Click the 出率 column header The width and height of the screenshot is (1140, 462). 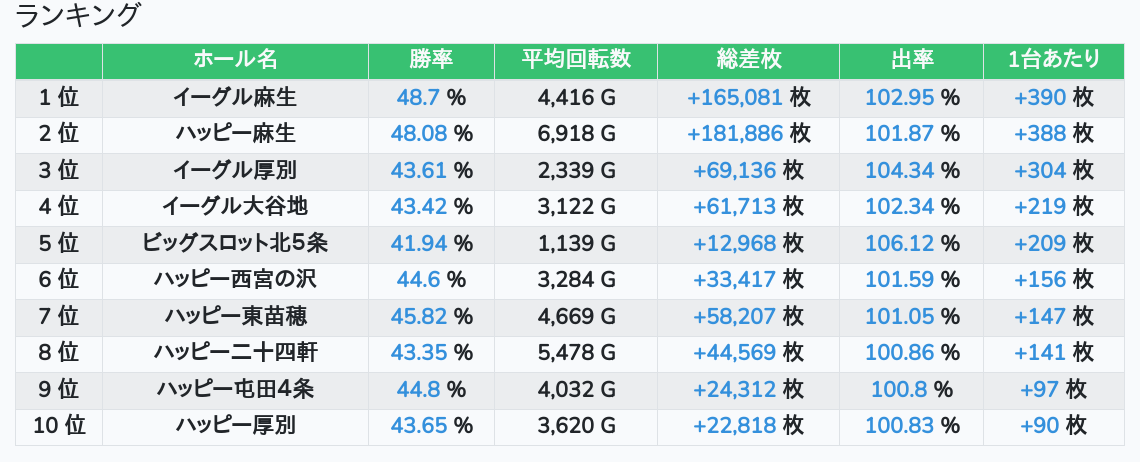click(911, 60)
